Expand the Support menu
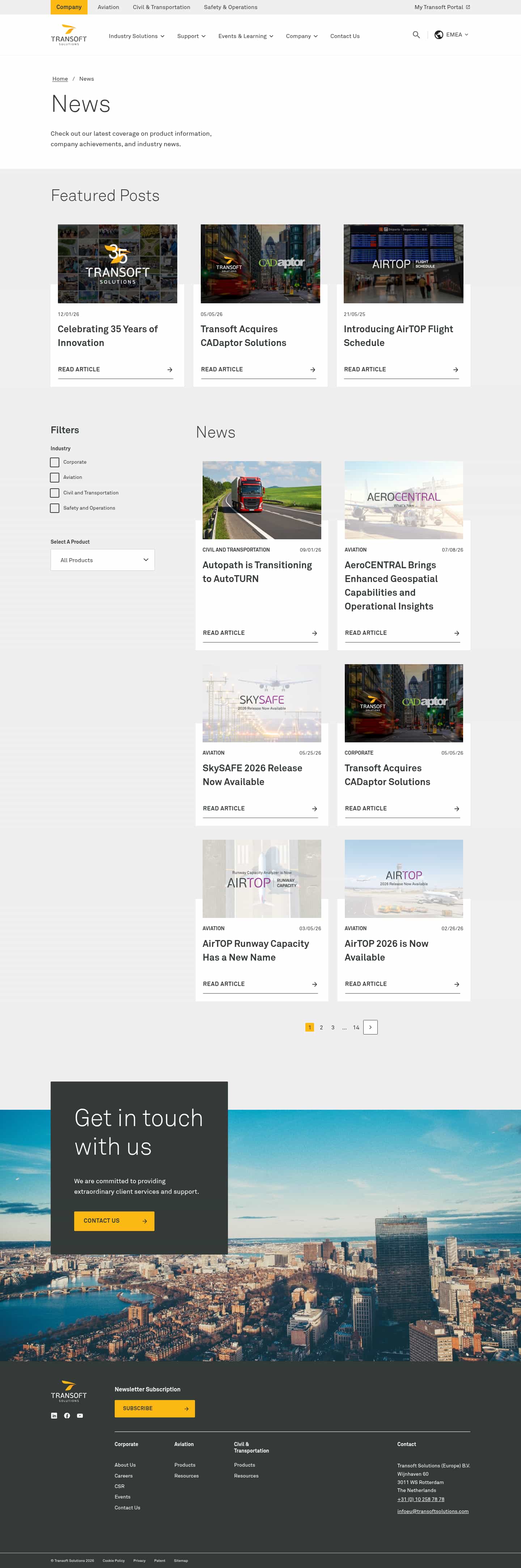The height and width of the screenshot is (1568, 521). tap(191, 36)
